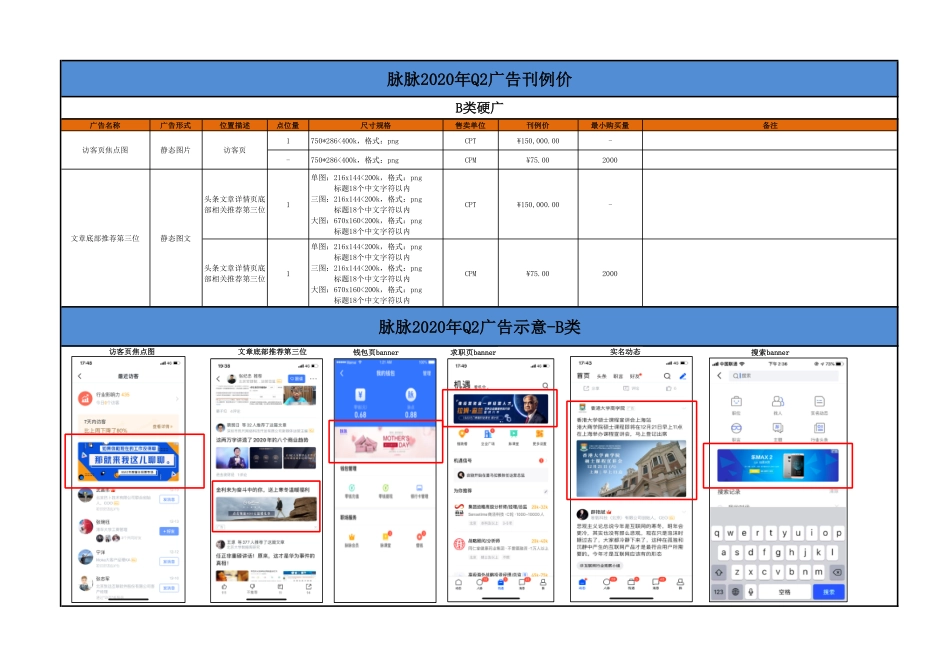Tap the 找人 icon in the search shortcuts grid
950x672 pixels.
(x=778, y=402)
